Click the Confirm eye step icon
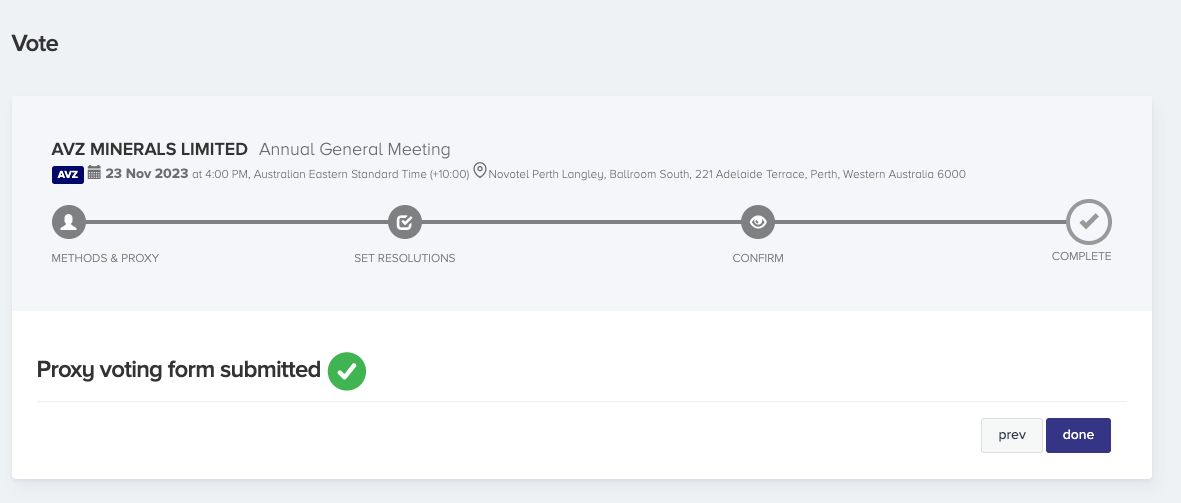The height and width of the screenshot is (503, 1181). 758,222
